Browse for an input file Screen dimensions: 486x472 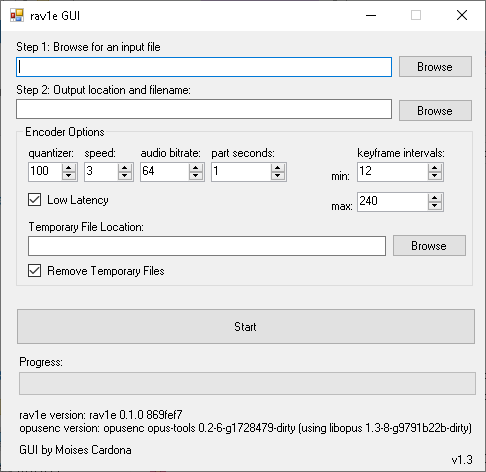click(x=435, y=67)
